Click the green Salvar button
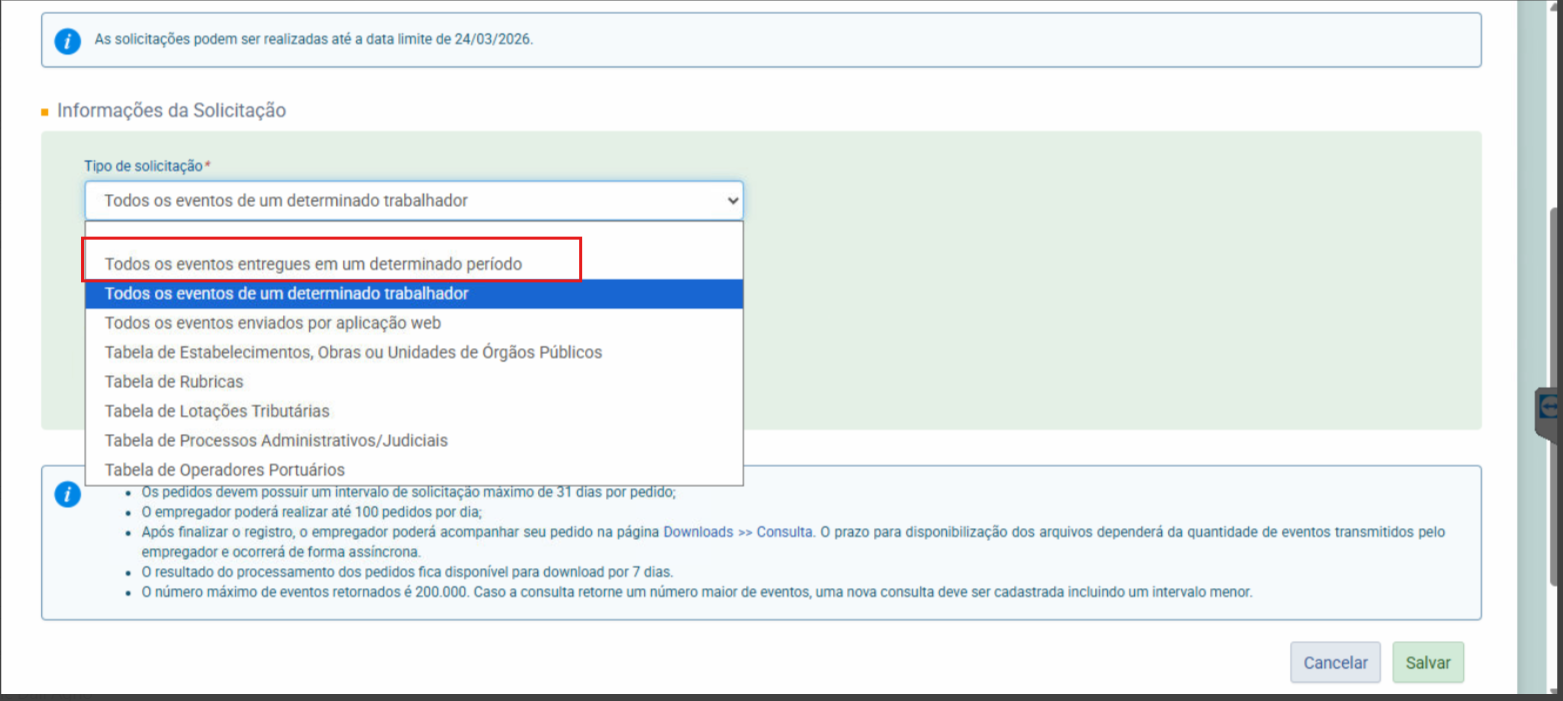 point(1427,662)
